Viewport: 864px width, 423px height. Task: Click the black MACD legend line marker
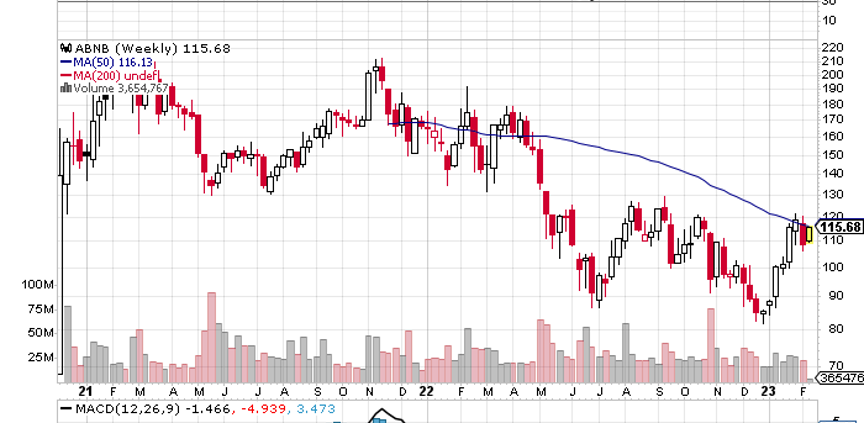click(x=64, y=409)
